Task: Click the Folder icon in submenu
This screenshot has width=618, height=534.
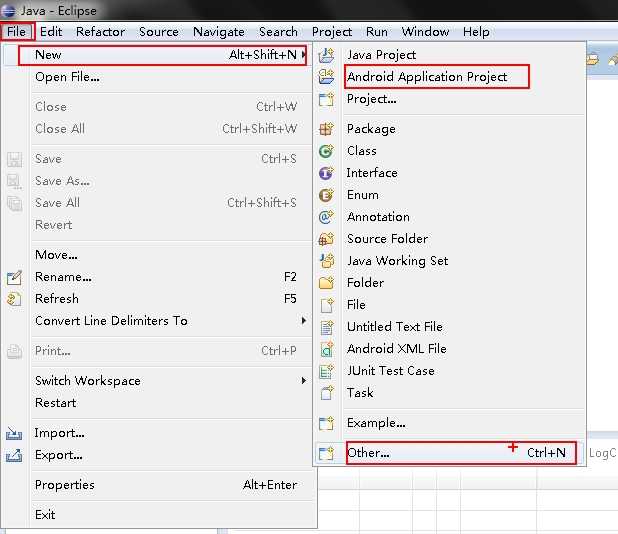Action: pos(326,283)
